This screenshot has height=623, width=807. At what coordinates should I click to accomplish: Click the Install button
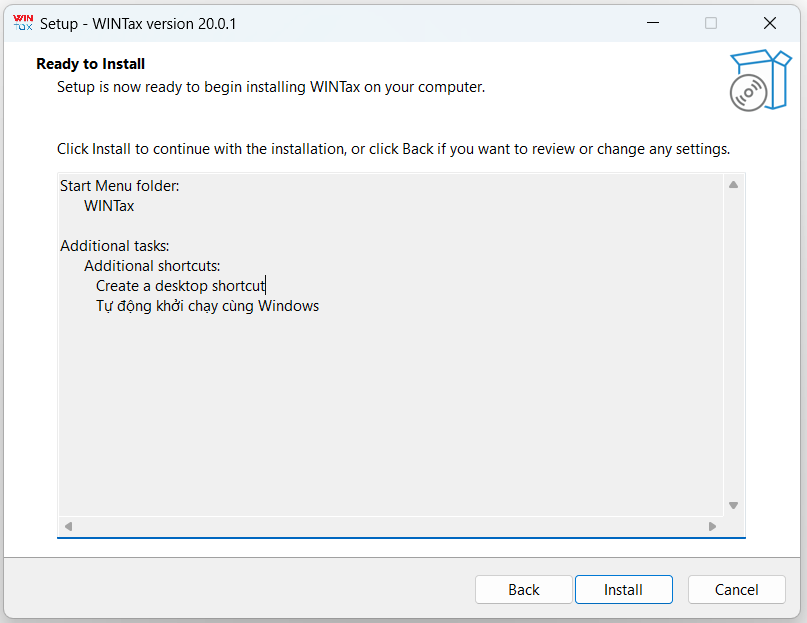point(623,589)
